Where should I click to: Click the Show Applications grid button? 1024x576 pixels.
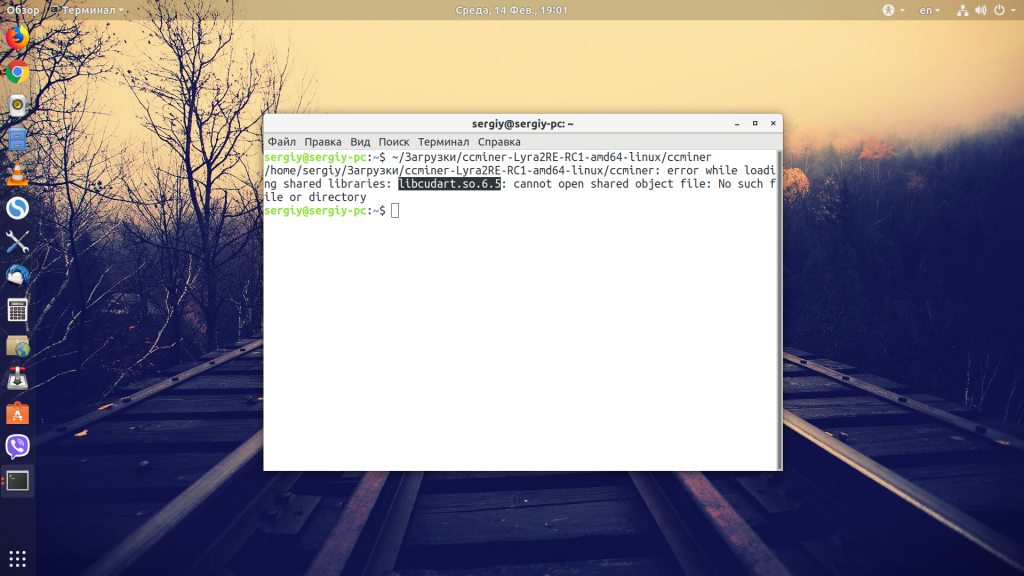point(15,557)
